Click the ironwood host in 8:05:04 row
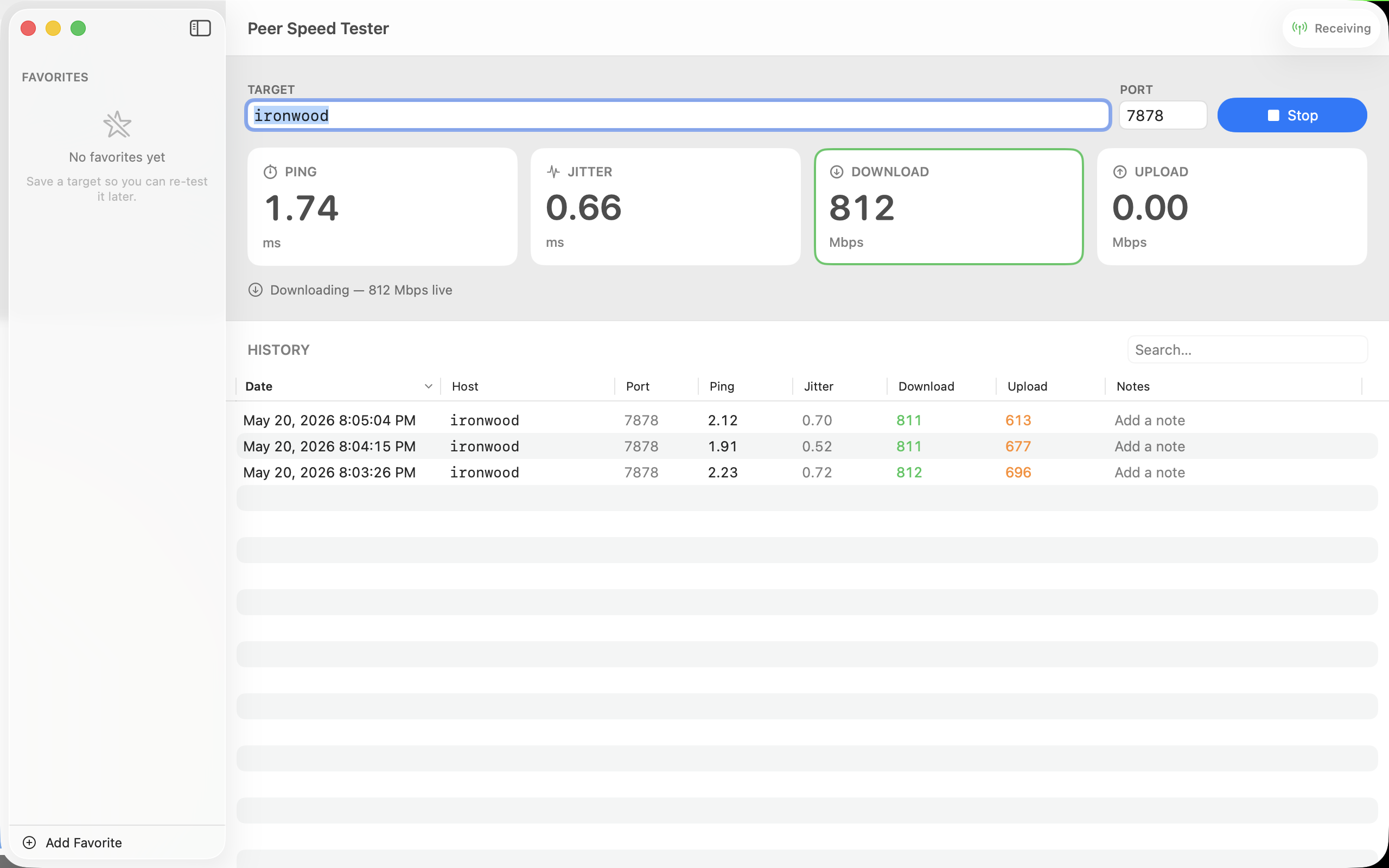Screen dimensions: 1389x868 [x=485, y=420]
